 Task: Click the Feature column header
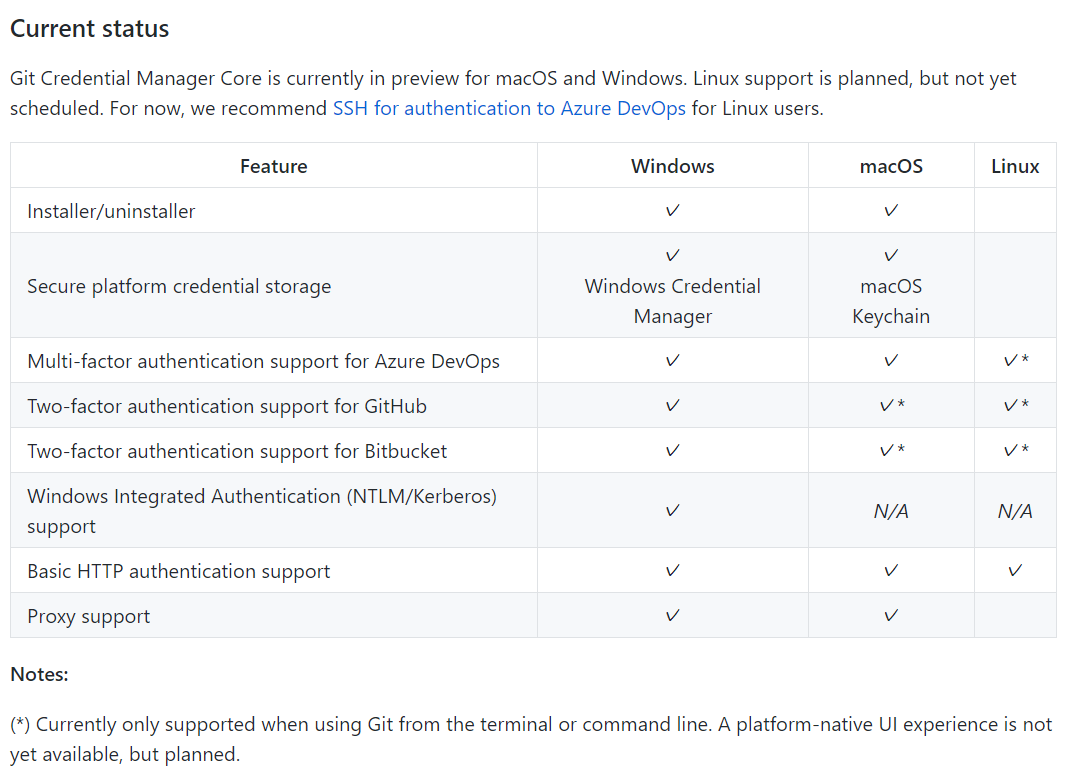tap(273, 166)
